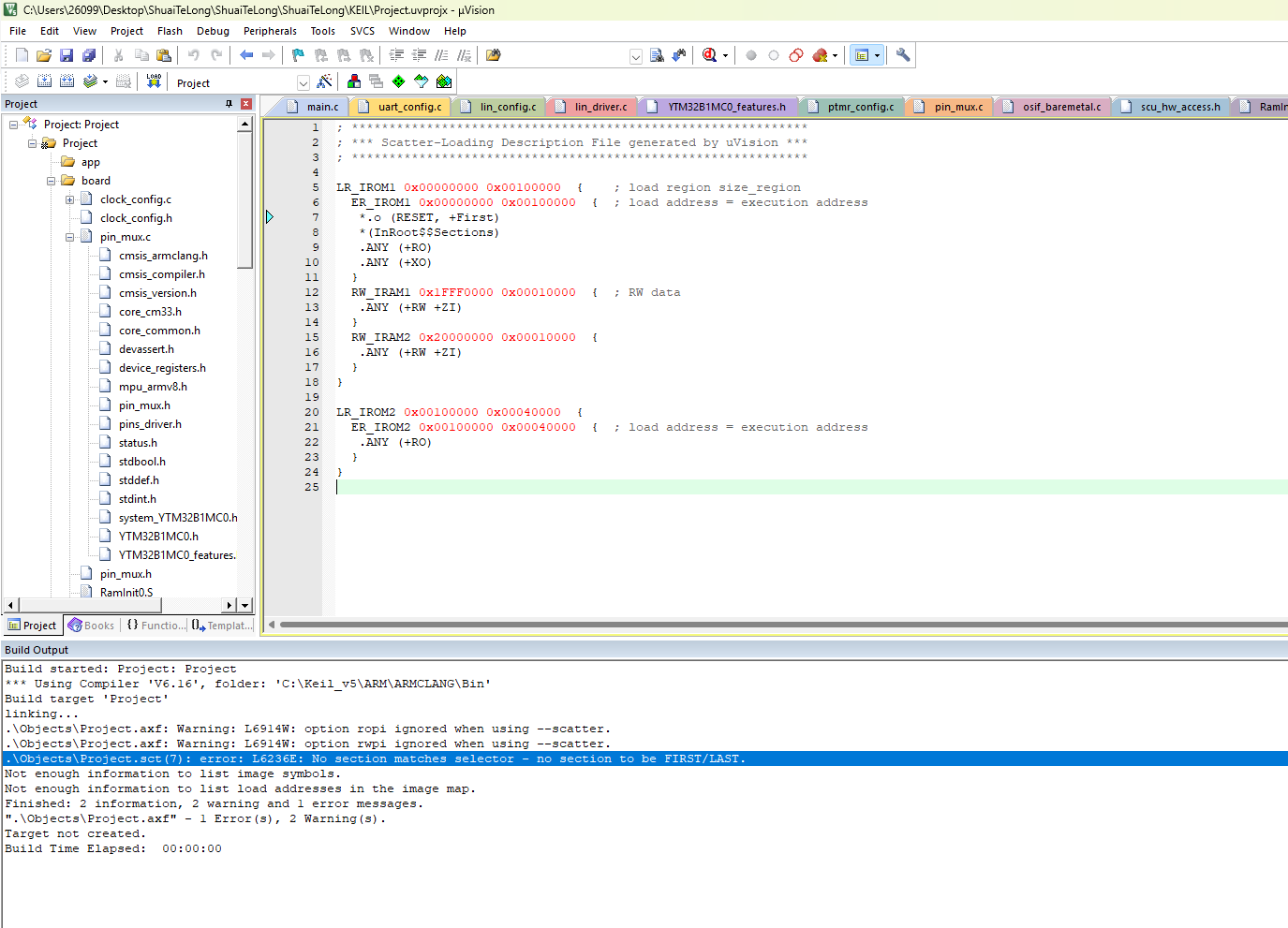Click the editor horizontal scrollbar

coord(783,625)
